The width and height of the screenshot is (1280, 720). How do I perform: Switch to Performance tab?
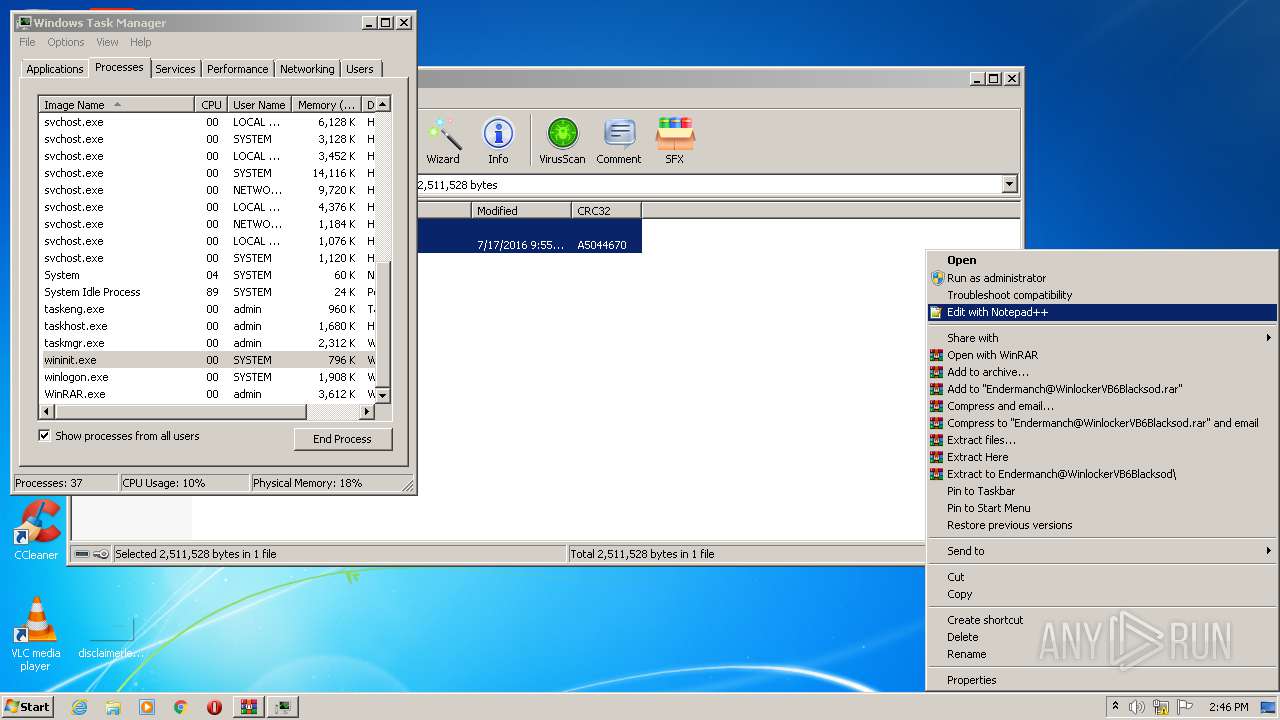click(238, 69)
